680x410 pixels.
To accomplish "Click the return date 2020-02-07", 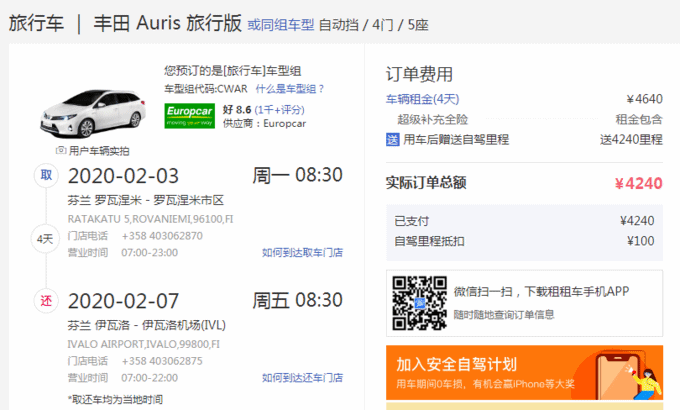I will 123,301.
